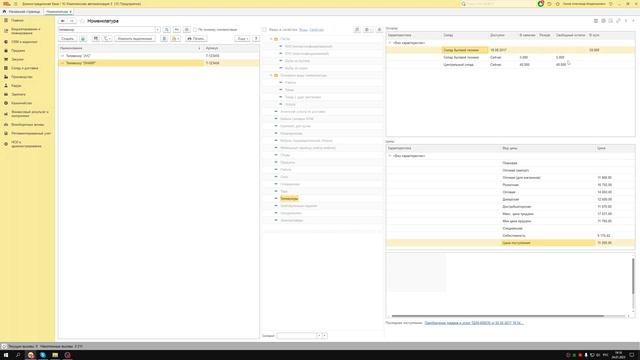Toggle По точному соответствию checkbox

click(x=195, y=30)
